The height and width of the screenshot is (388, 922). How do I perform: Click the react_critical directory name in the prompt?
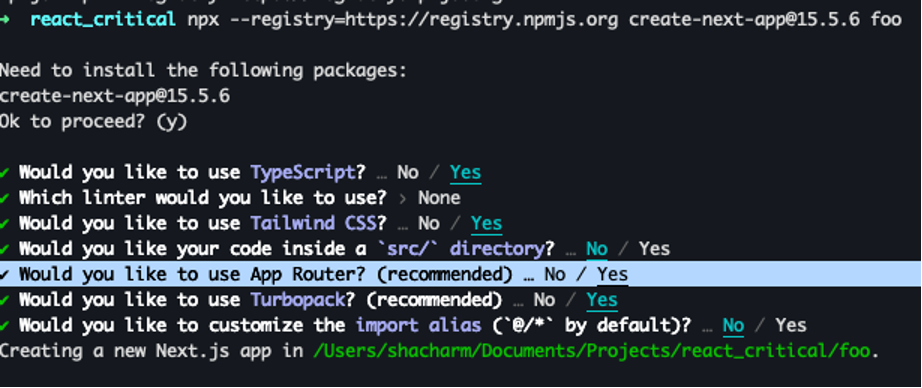click(103, 20)
